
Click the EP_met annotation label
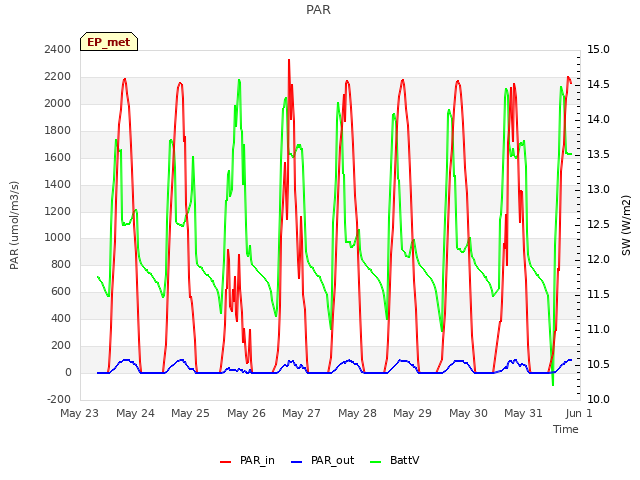click(x=109, y=42)
